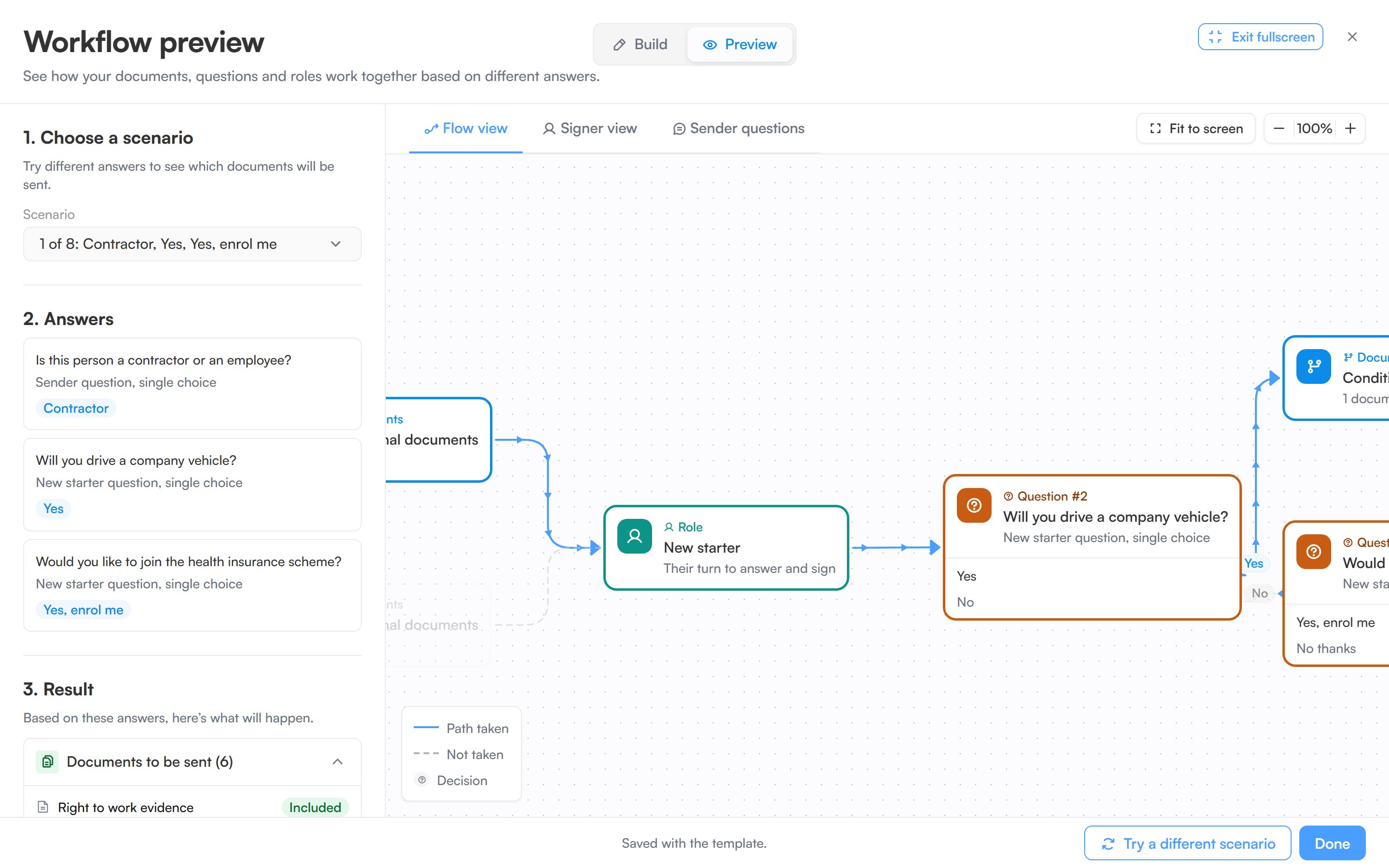This screenshot has height=868, width=1389.
Task: Click the Not taken legend entry
Action: (x=459, y=754)
